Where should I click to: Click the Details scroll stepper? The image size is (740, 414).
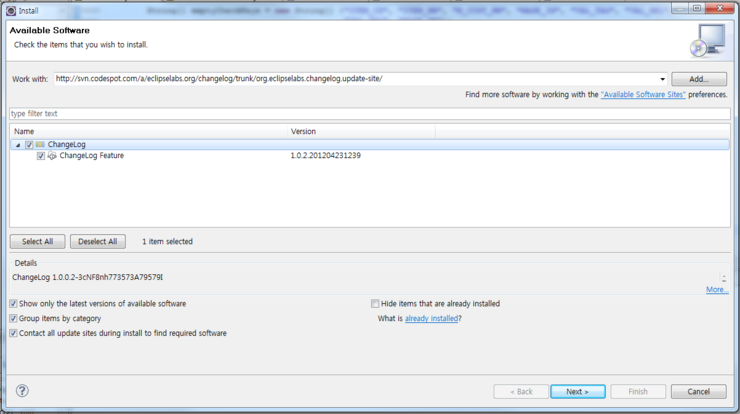723,278
